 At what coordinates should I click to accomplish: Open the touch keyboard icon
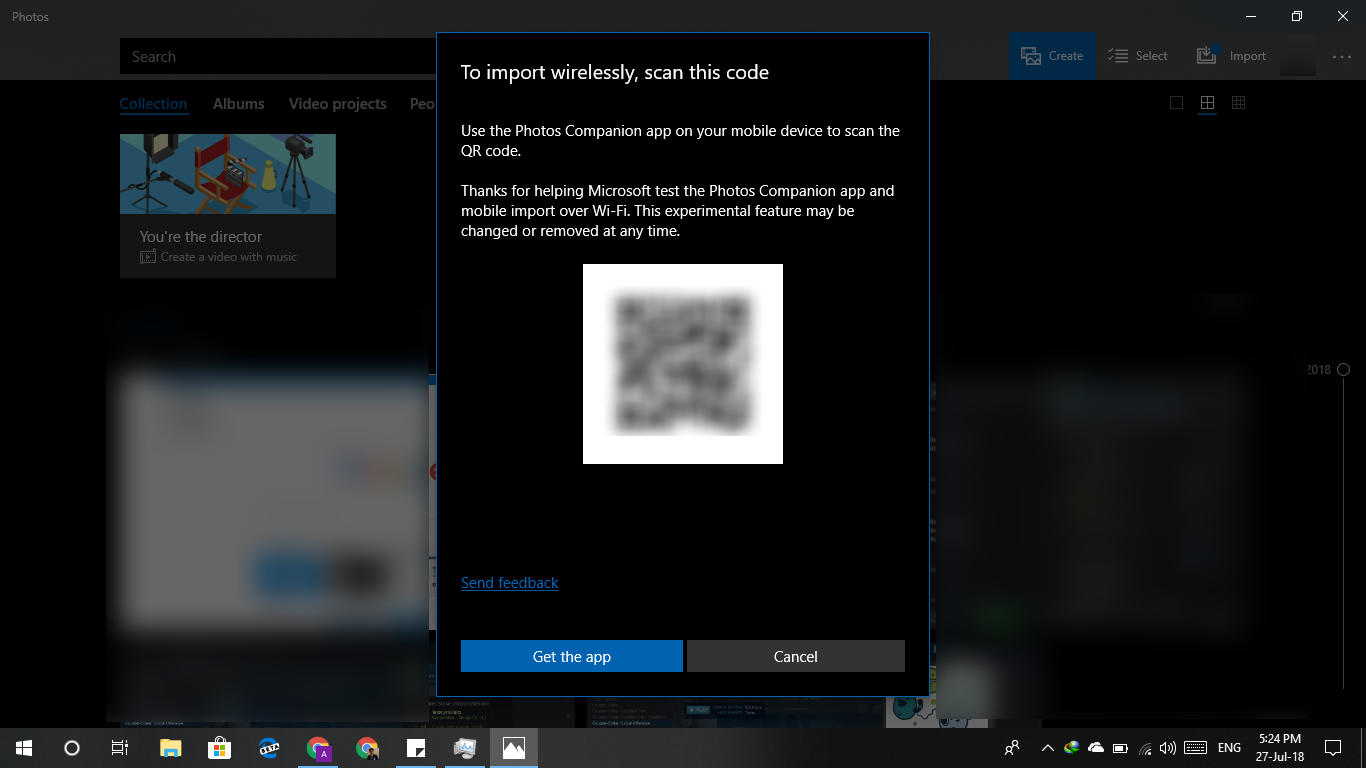[1195, 748]
